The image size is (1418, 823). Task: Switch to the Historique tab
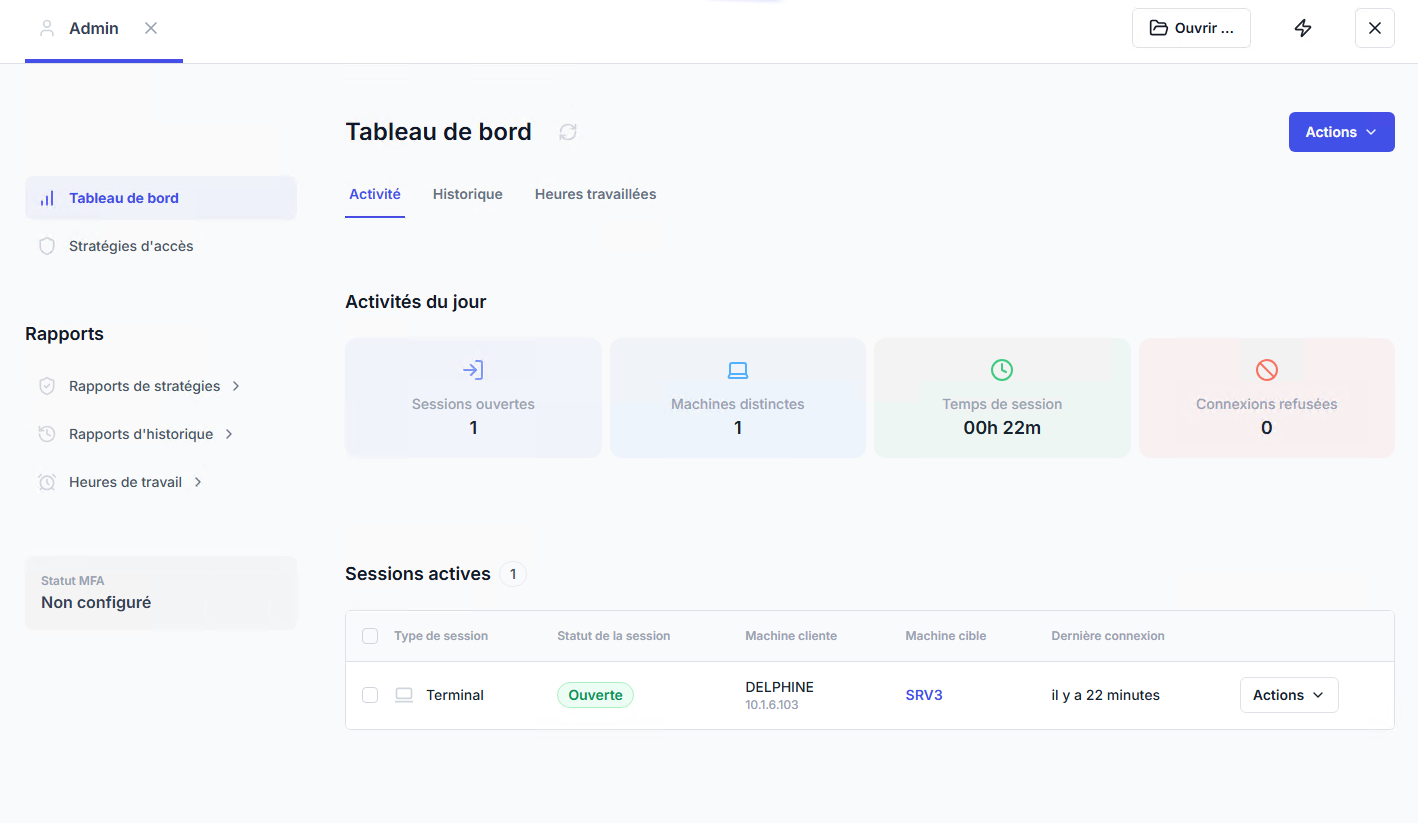pyautogui.click(x=468, y=194)
